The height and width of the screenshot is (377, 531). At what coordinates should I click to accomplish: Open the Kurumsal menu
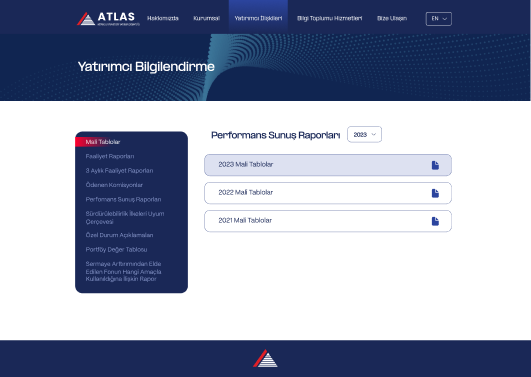pos(207,18)
